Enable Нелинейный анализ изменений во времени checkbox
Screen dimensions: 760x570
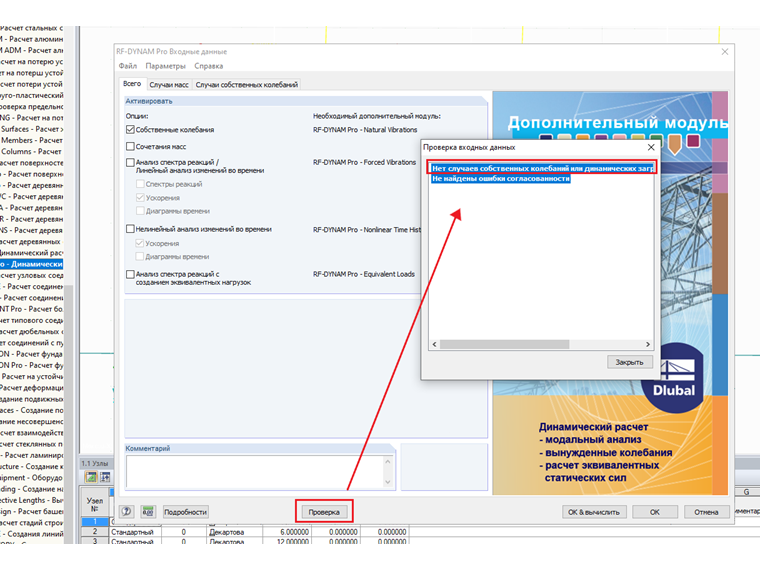pos(130,229)
